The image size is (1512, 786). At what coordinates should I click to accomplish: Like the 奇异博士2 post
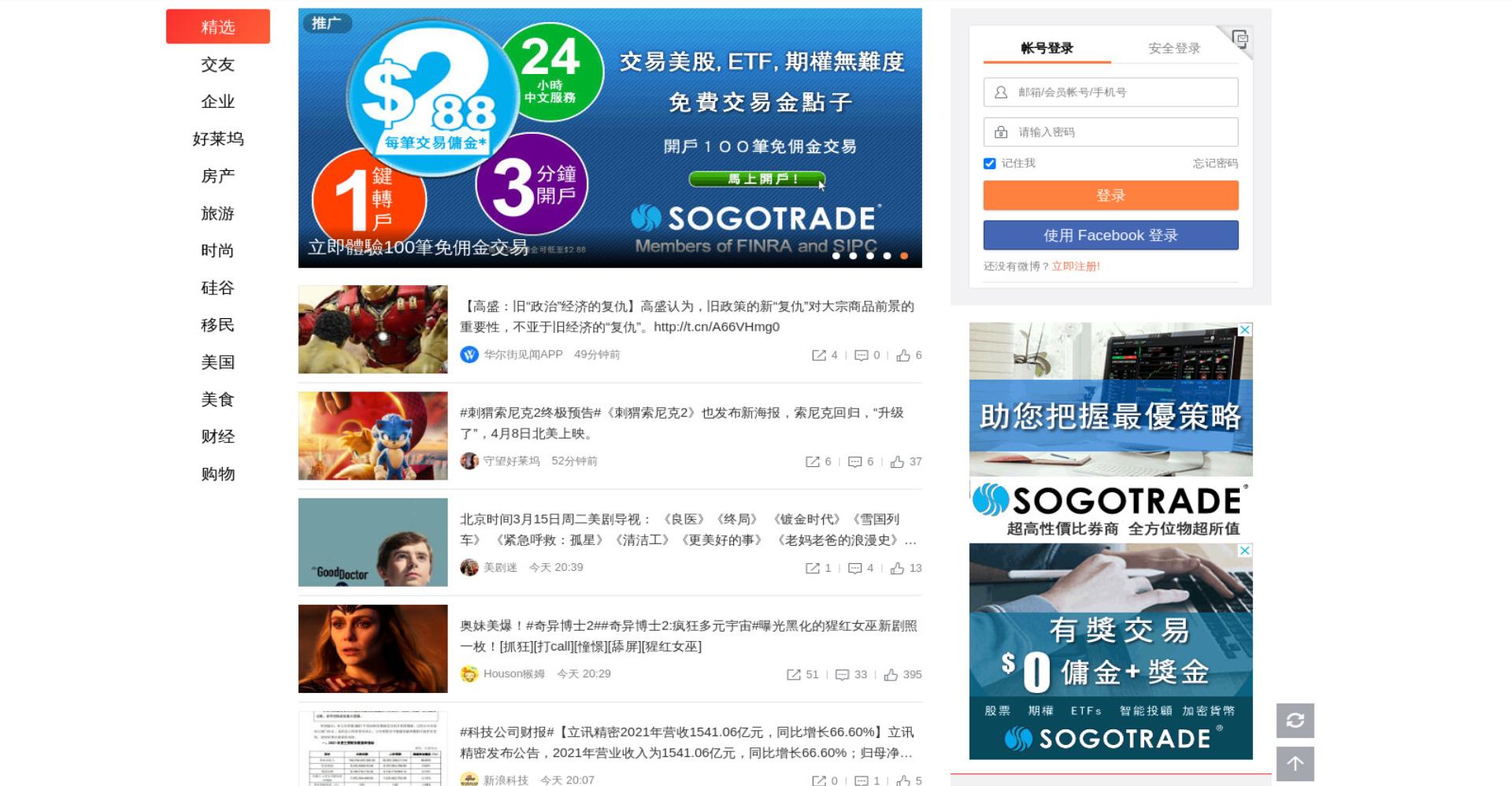891,674
